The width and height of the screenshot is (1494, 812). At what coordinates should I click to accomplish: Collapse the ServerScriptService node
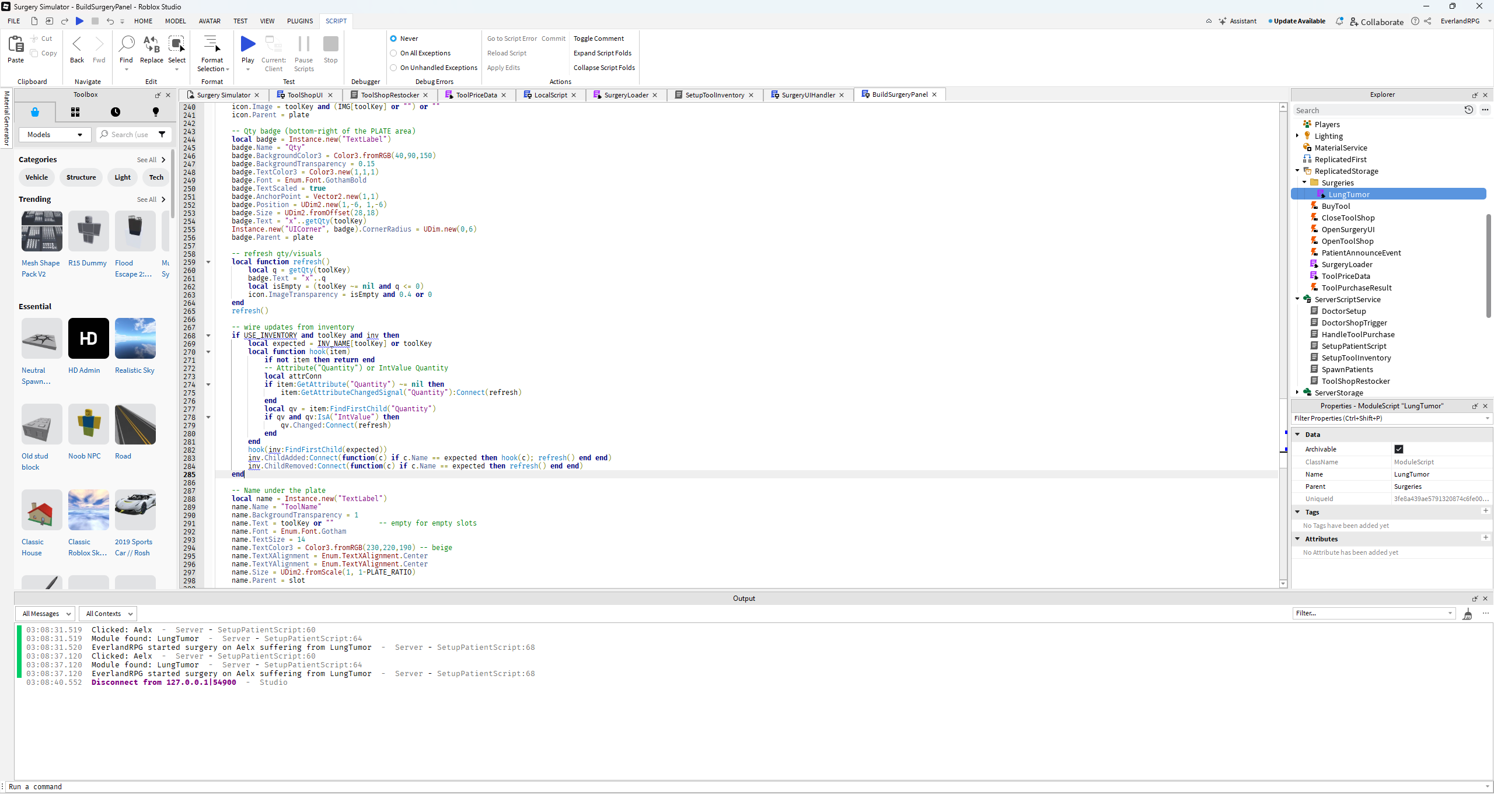(x=1298, y=299)
